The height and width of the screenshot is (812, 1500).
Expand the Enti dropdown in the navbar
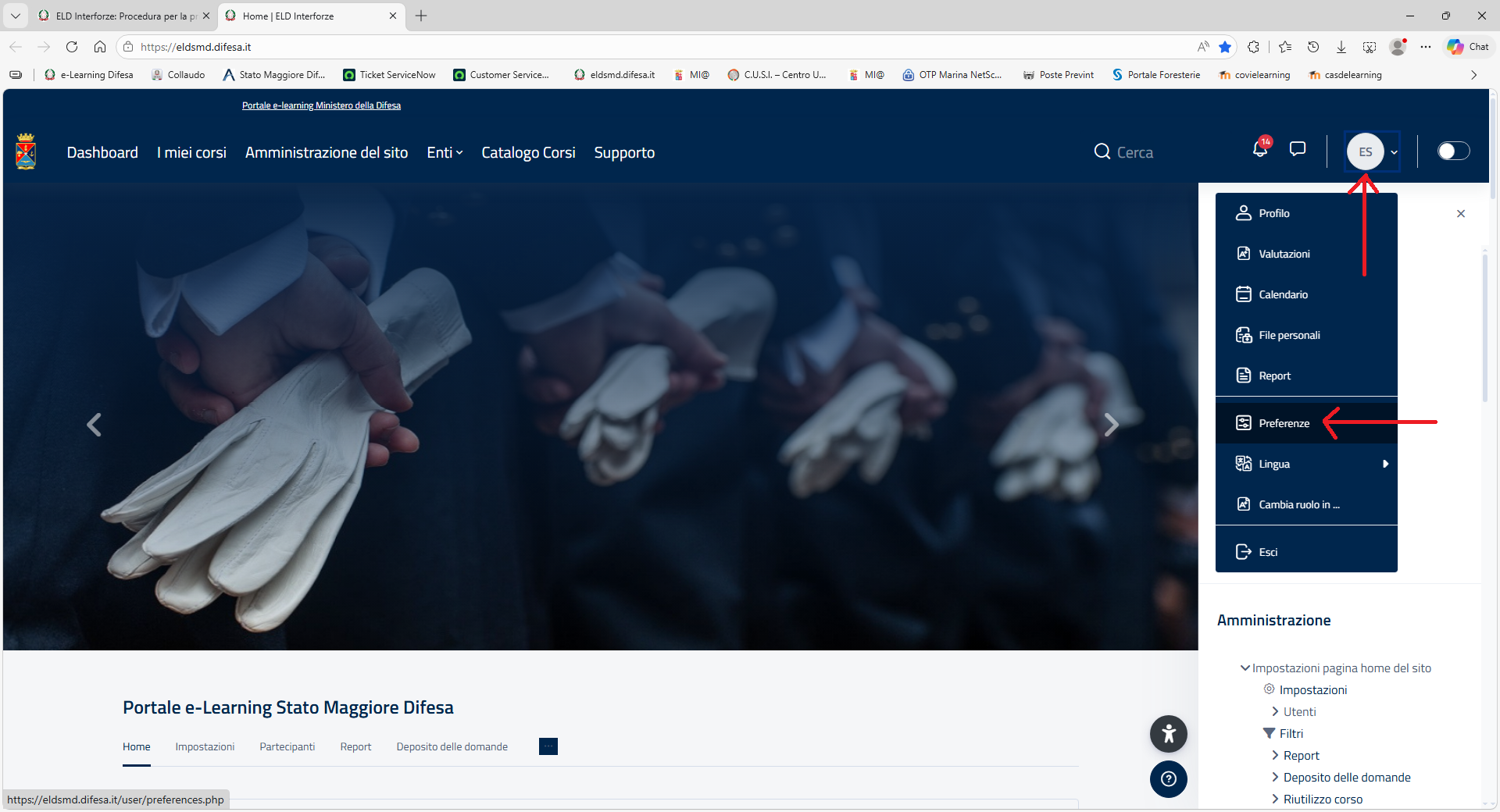point(445,153)
